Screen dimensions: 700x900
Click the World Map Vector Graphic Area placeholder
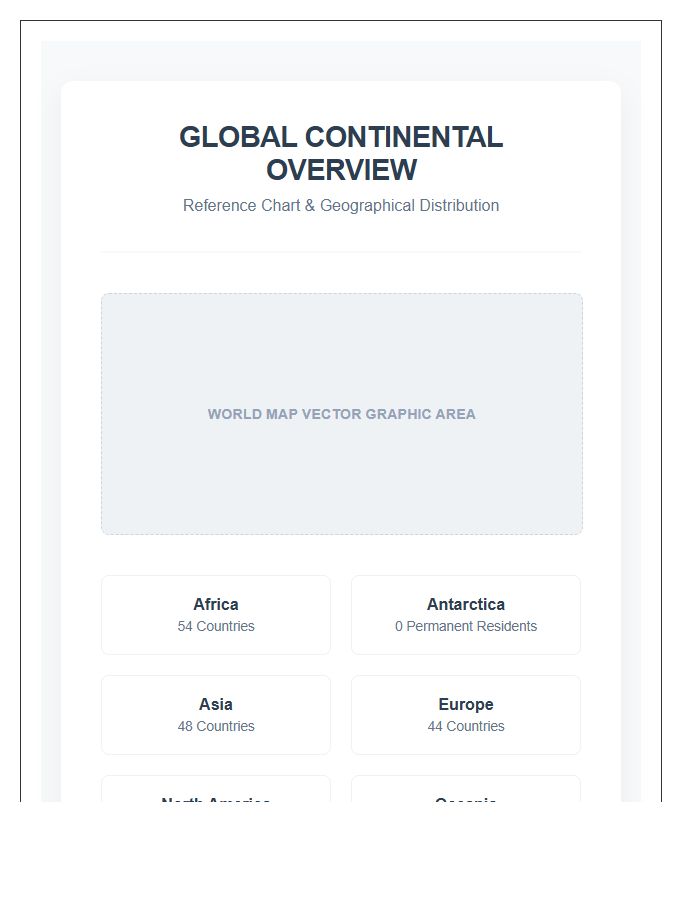(342, 414)
